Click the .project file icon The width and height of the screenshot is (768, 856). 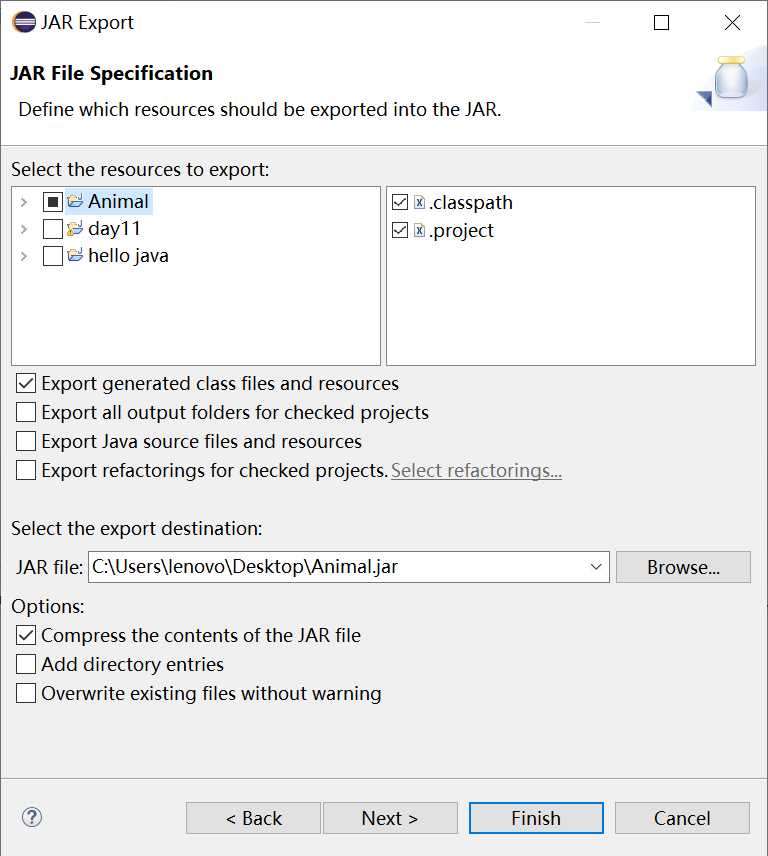(420, 230)
